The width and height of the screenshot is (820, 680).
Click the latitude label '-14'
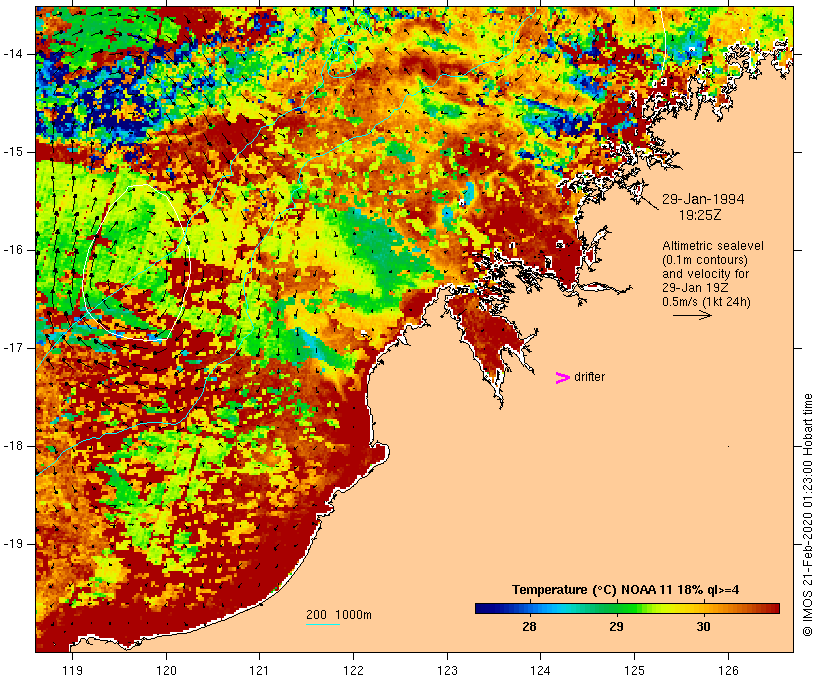pos(12,54)
